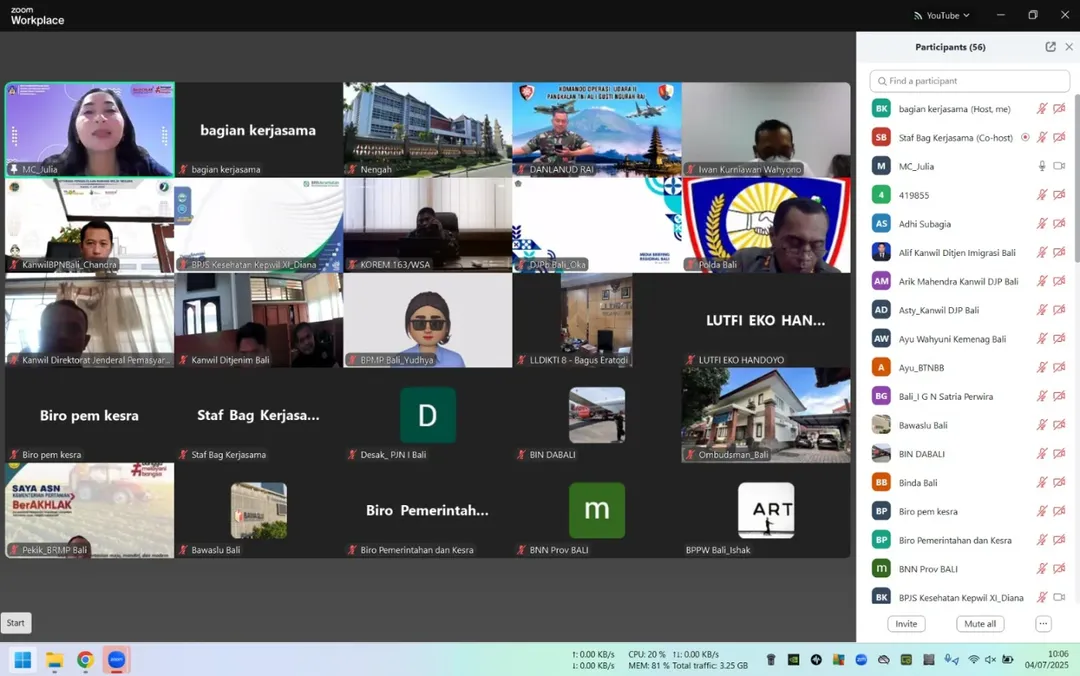This screenshot has width=1080, height=676.
Task: Open the YouTube livestream dropdown
Action: [x=942, y=15]
